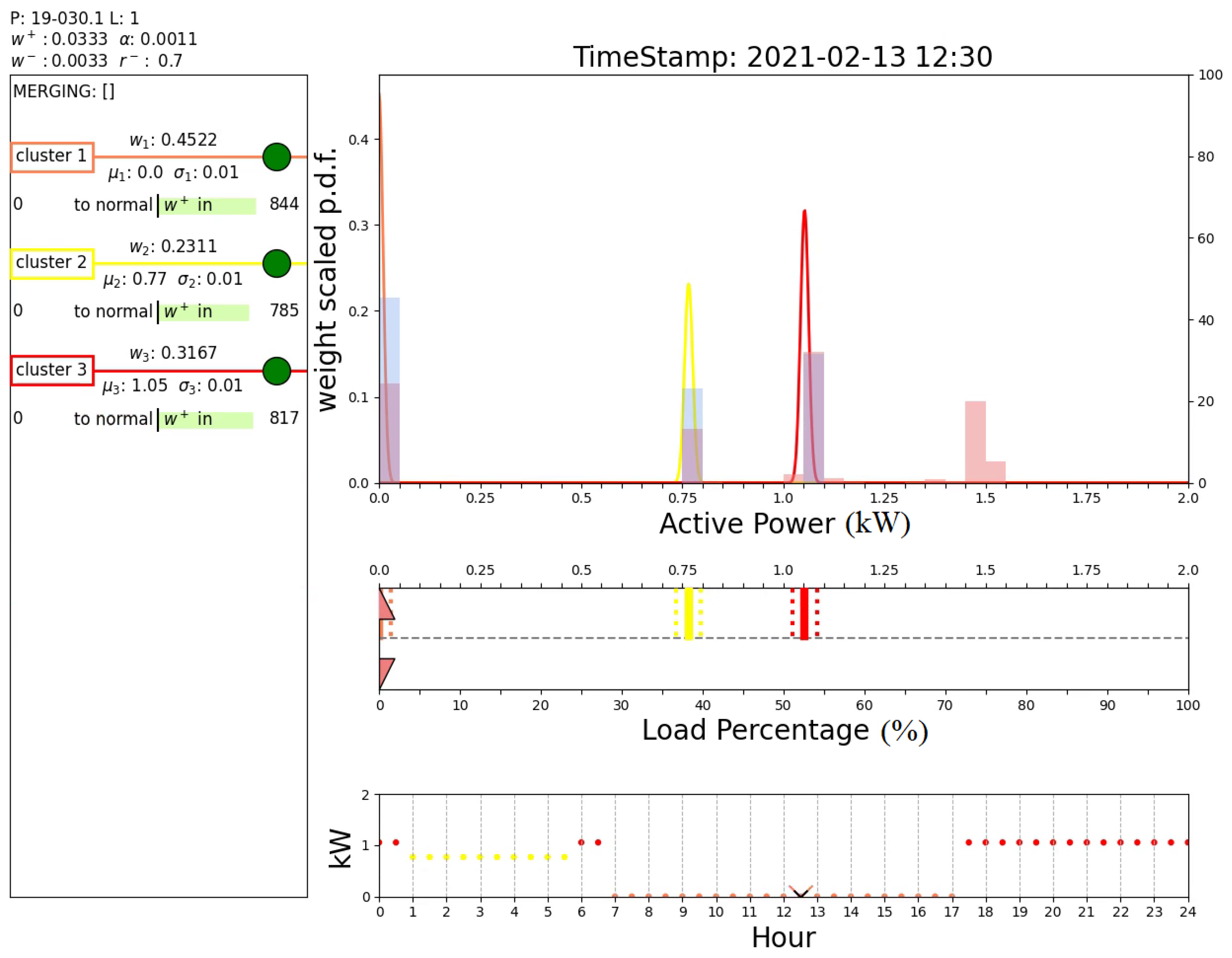This screenshot has height=958, width=1232.
Task: Click the green circle beside cluster 1
Action: pyautogui.click(x=276, y=157)
